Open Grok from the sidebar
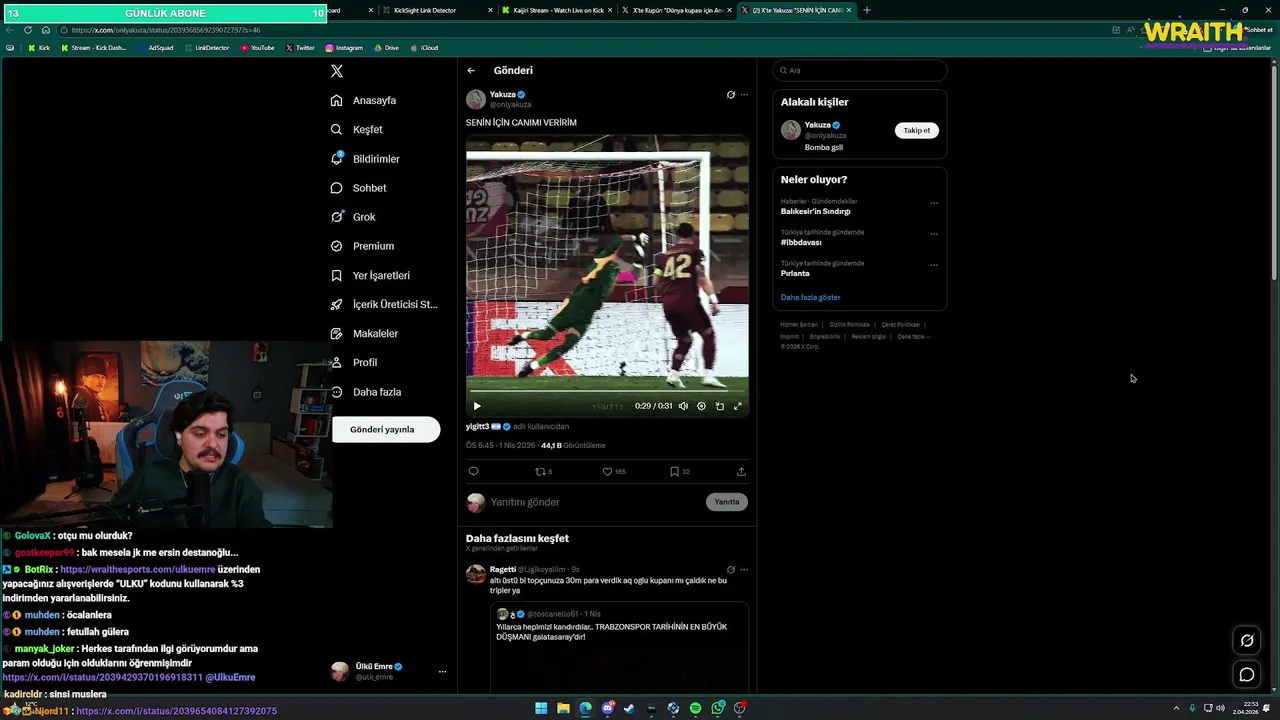Image resolution: width=1280 pixels, height=720 pixels. [x=353, y=217]
